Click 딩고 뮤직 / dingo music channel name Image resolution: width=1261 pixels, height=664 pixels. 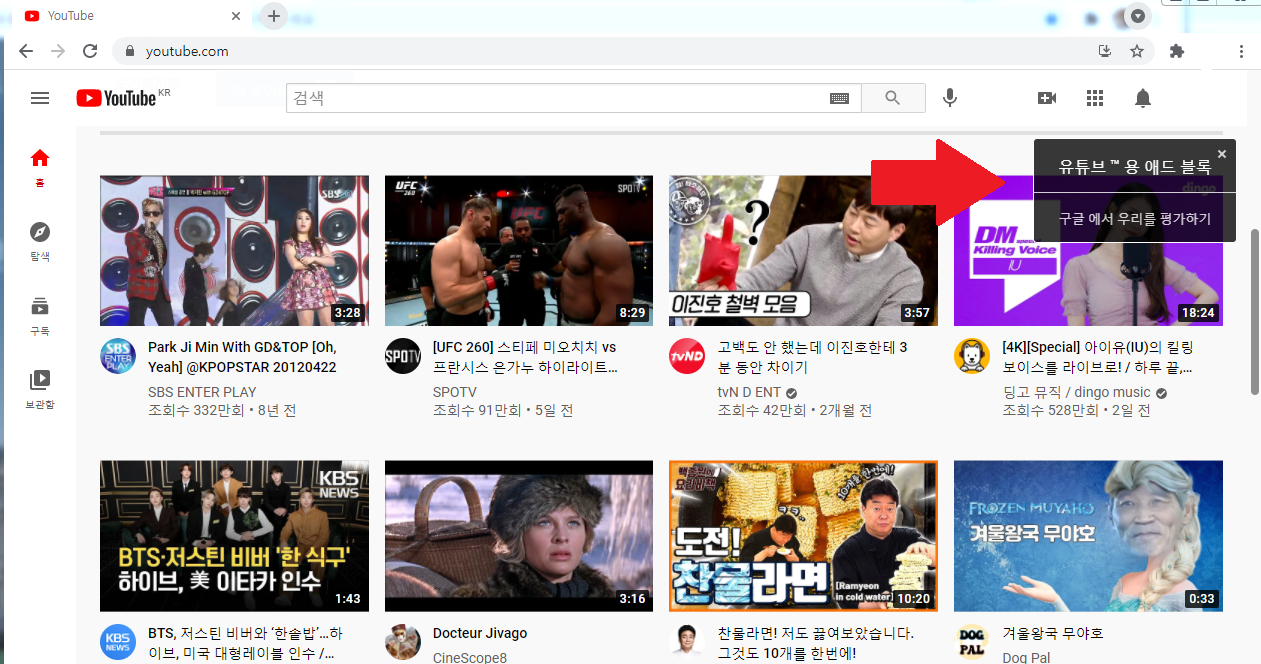1076,392
